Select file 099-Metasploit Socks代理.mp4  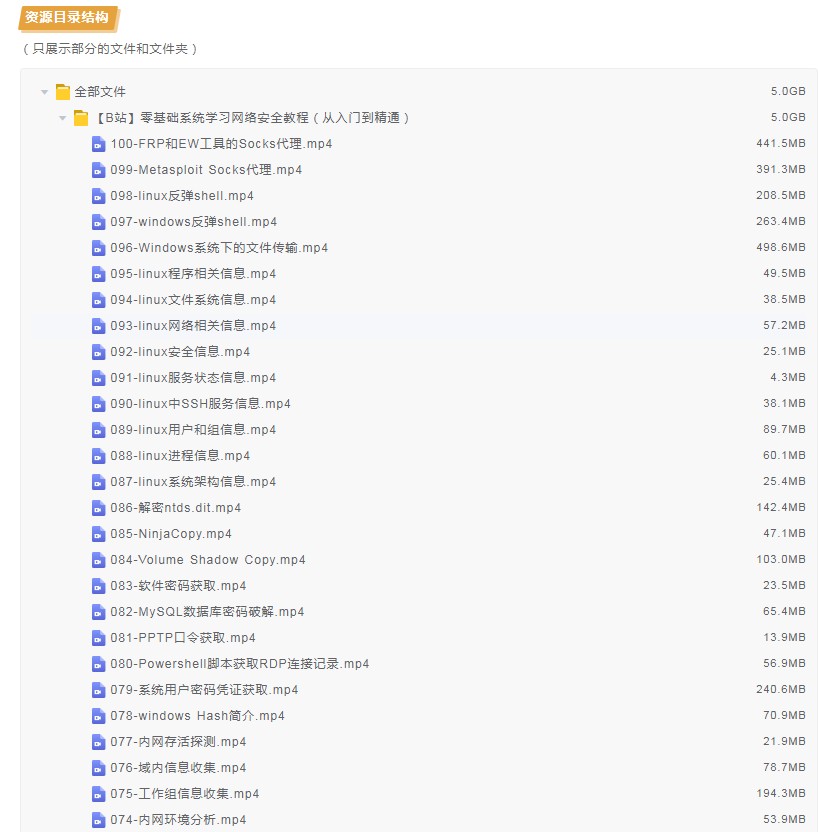206,170
